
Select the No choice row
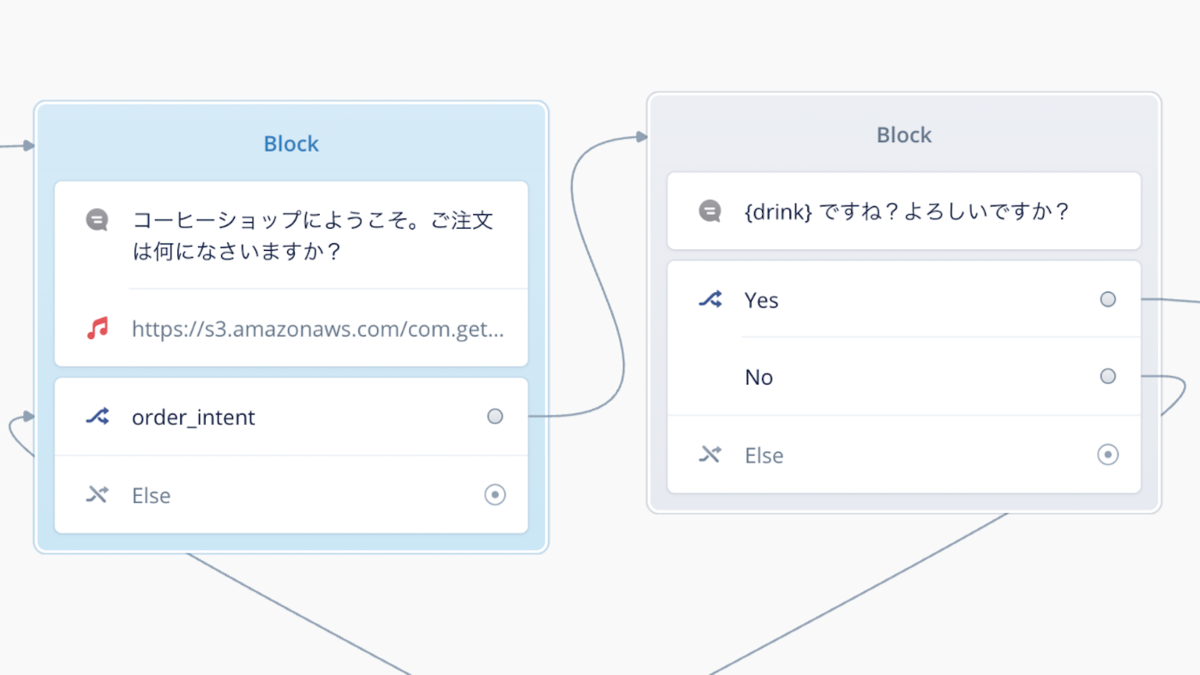(904, 377)
